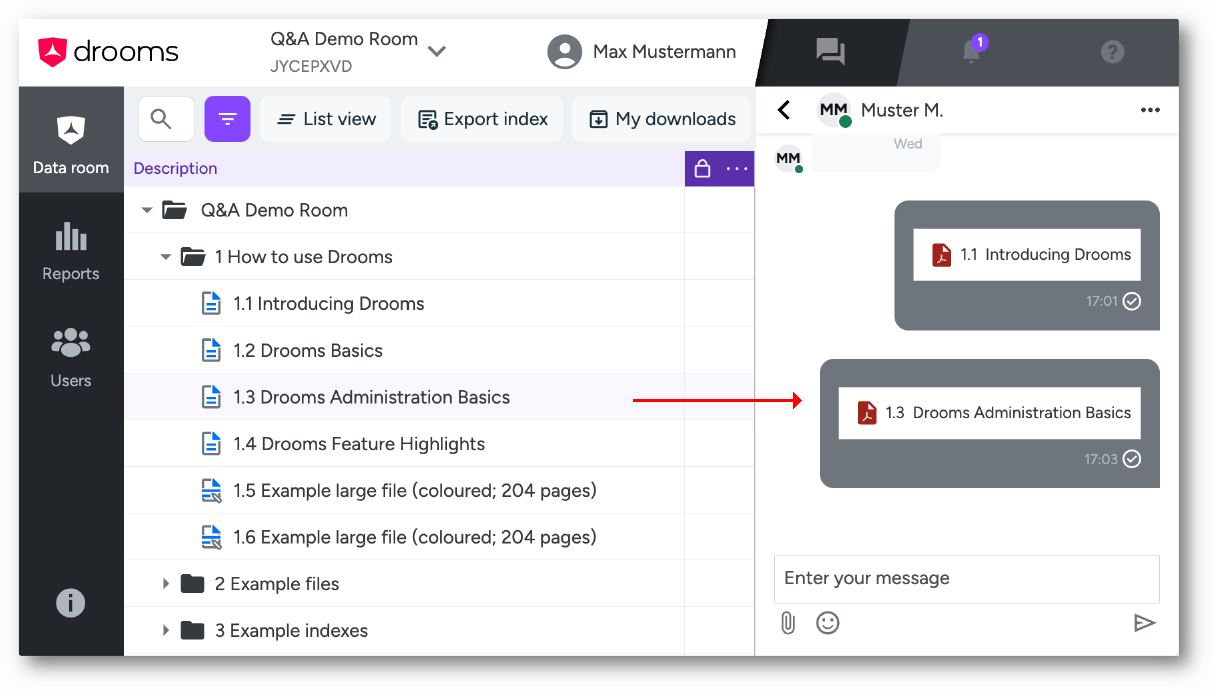Expand the 2 Example files folder

pyautogui.click(x=166, y=584)
